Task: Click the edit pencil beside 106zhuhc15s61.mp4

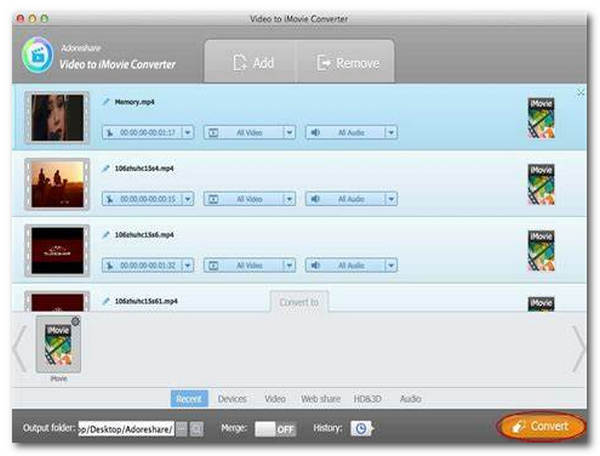Action: click(x=106, y=301)
